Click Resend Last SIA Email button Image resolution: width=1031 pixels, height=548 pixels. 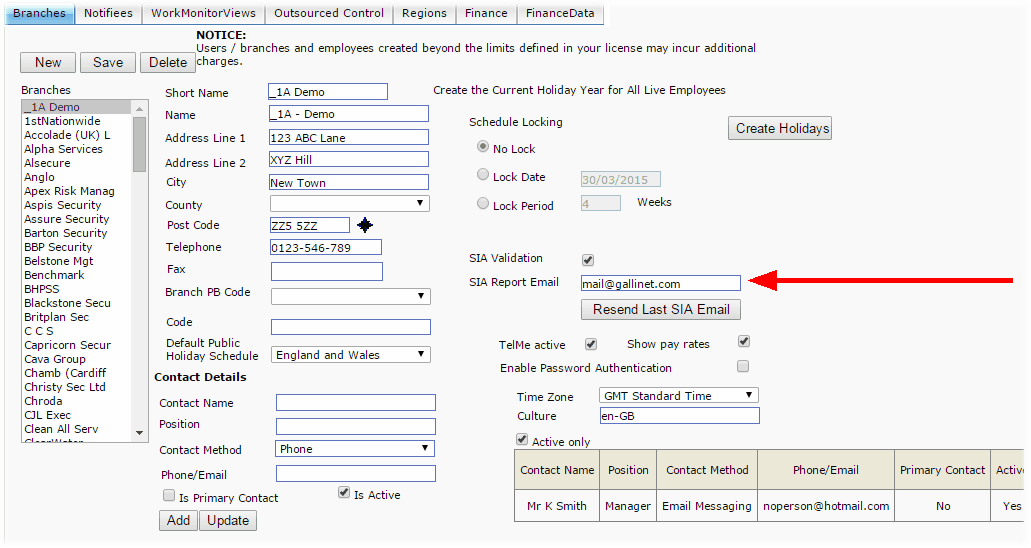[x=661, y=309]
